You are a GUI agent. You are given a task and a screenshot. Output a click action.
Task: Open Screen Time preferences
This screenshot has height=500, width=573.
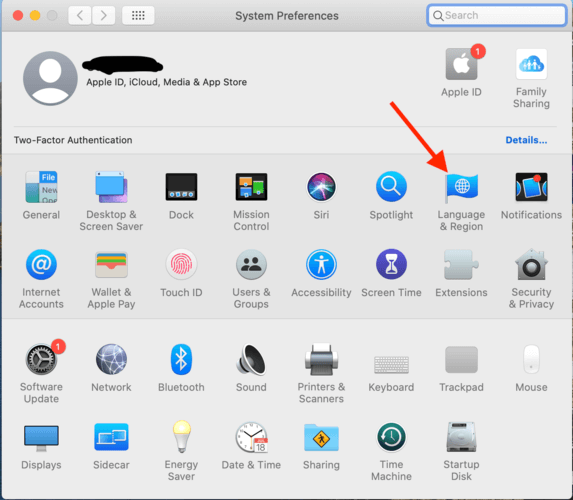click(391, 264)
